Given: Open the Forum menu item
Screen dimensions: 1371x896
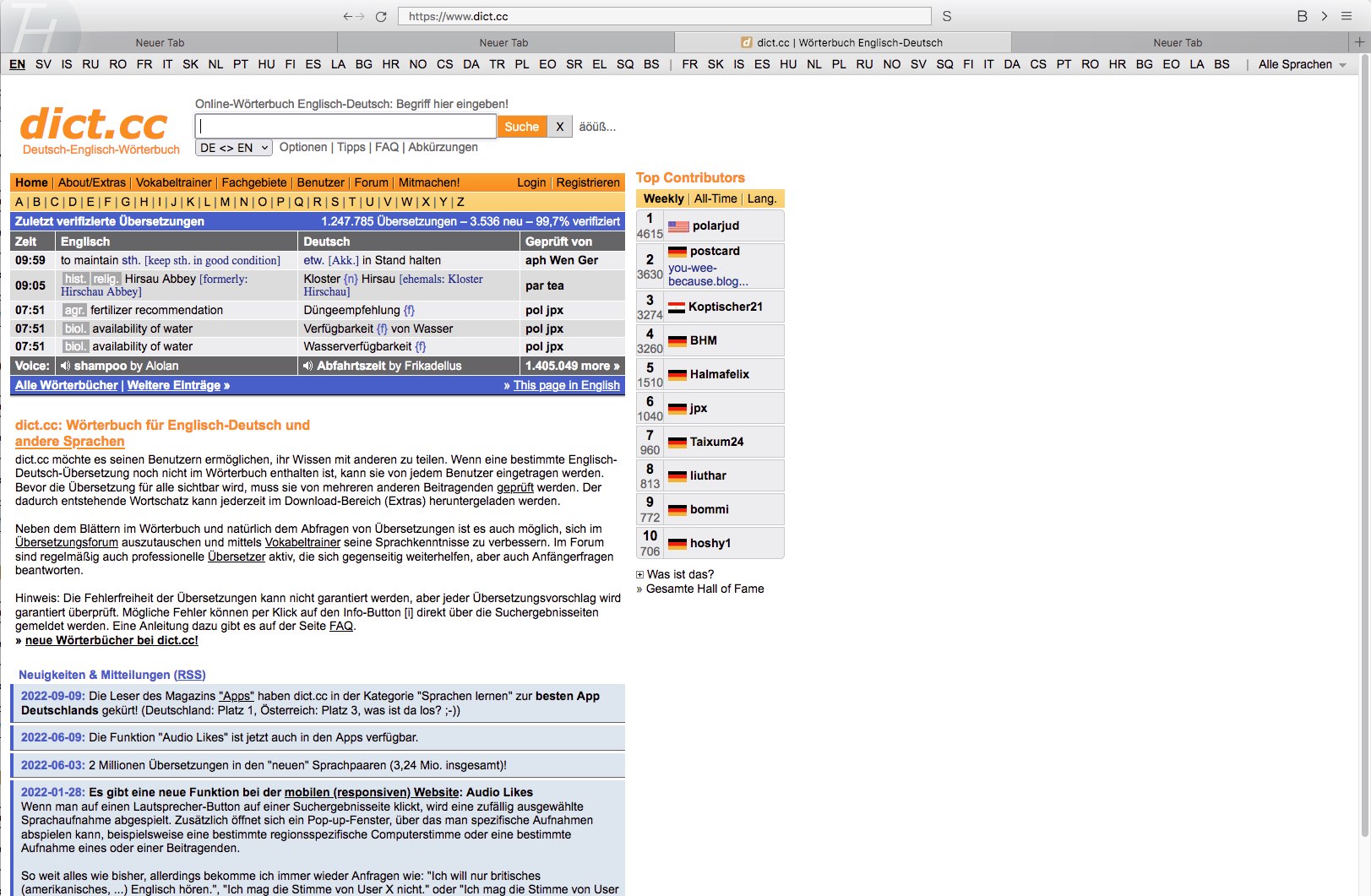Looking at the screenshot, I should [372, 182].
